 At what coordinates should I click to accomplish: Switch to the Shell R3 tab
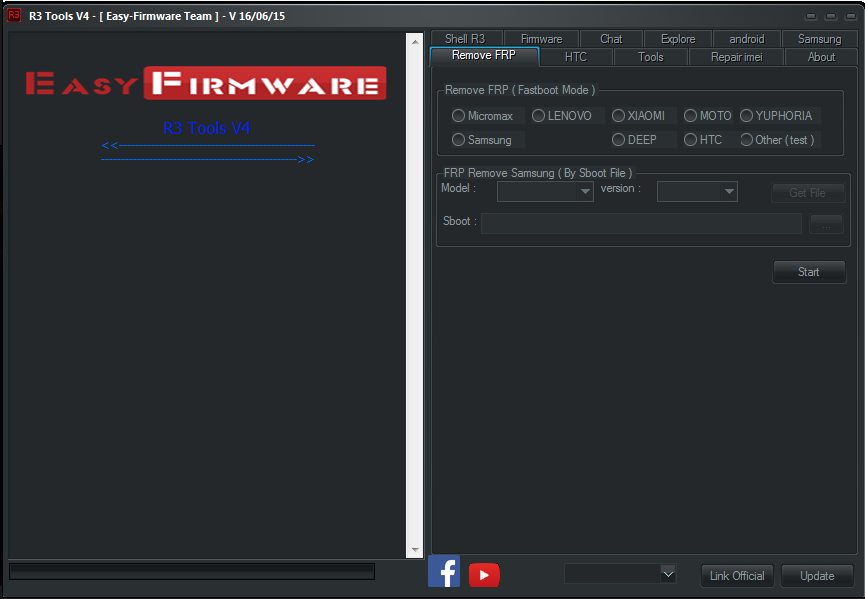click(x=465, y=39)
